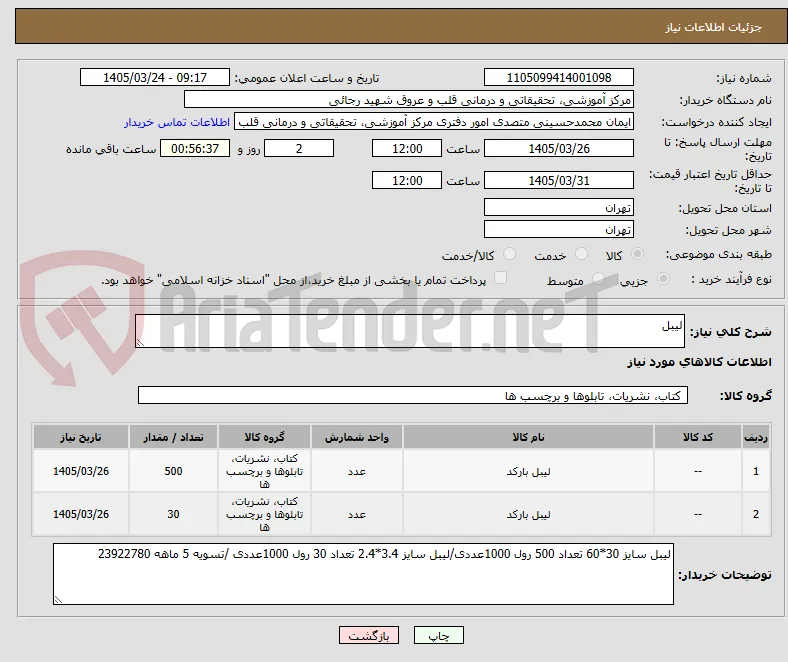
Task: Select the کالا/خدمت radio button
Action: coord(510,254)
